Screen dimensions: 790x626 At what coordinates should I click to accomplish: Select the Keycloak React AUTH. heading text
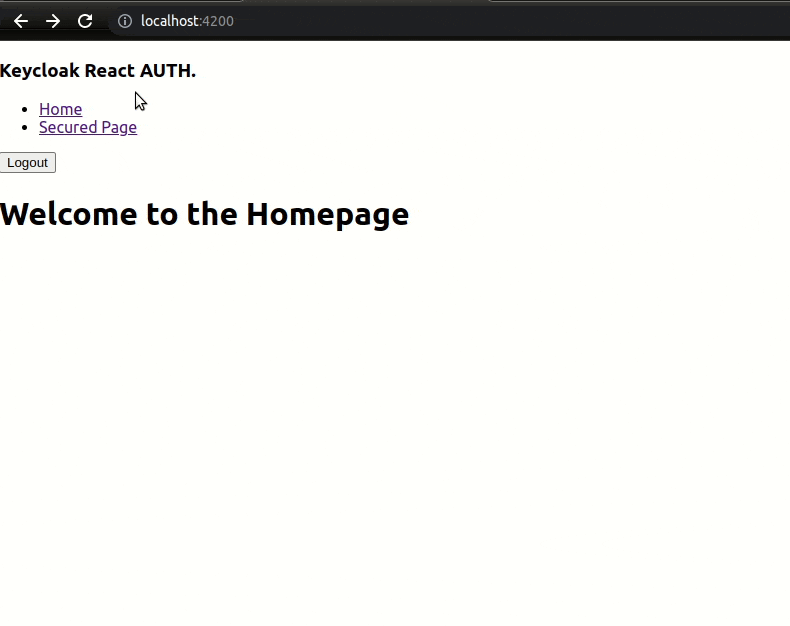point(98,71)
